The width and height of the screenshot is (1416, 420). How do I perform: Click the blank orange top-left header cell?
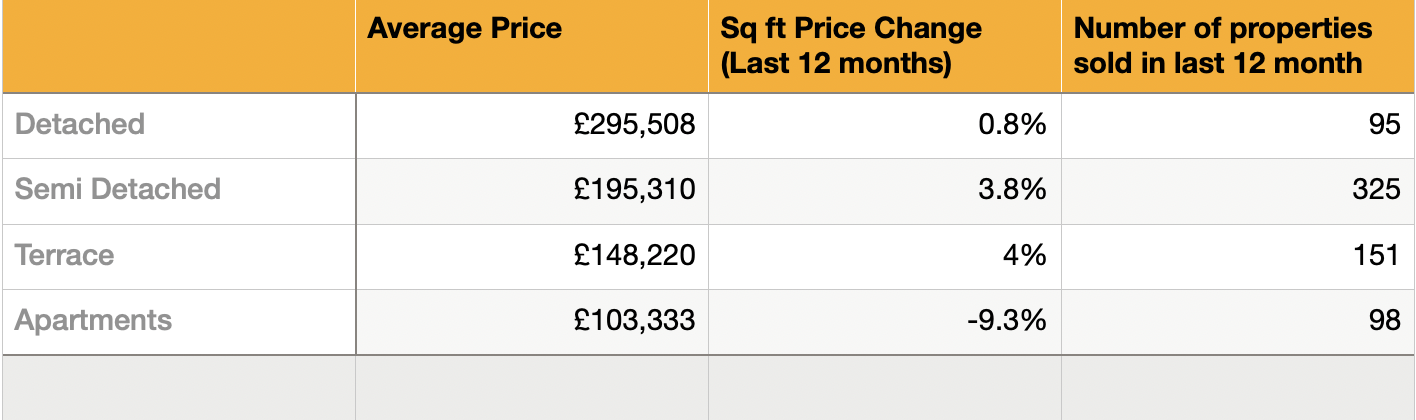(x=178, y=46)
